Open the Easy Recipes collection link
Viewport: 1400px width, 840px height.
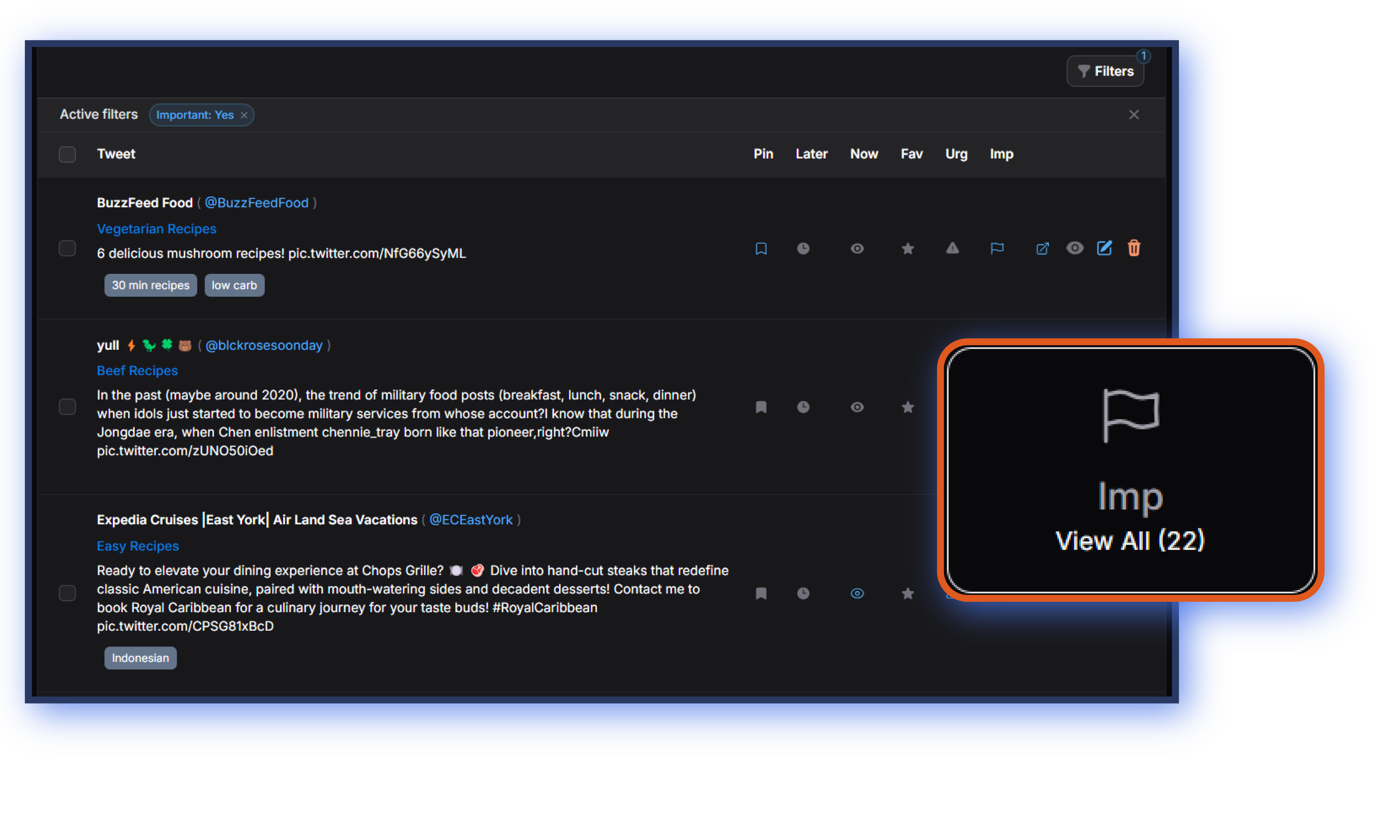pyautogui.click(x=137, y=546)
